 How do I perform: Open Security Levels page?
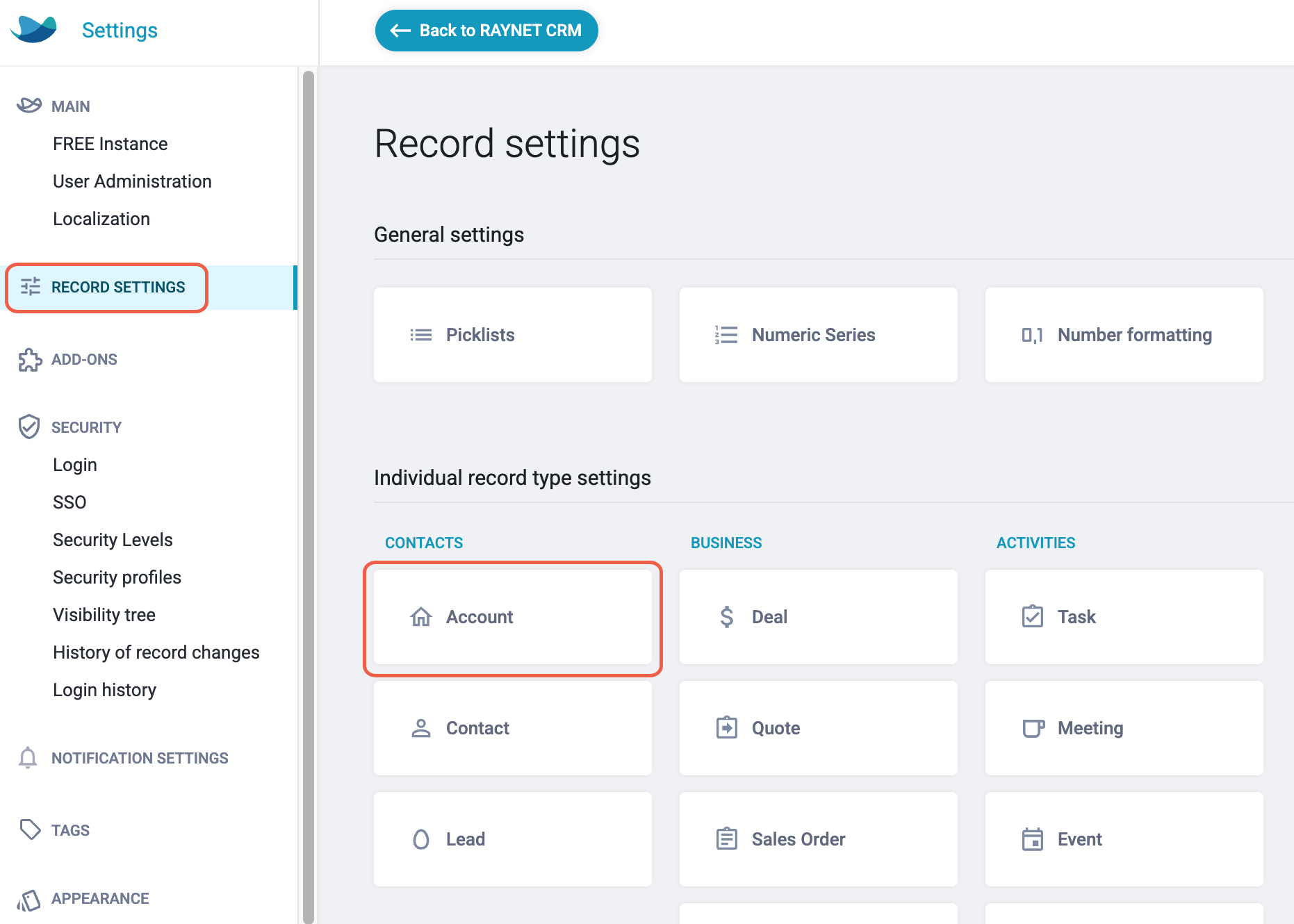(113, 540)
